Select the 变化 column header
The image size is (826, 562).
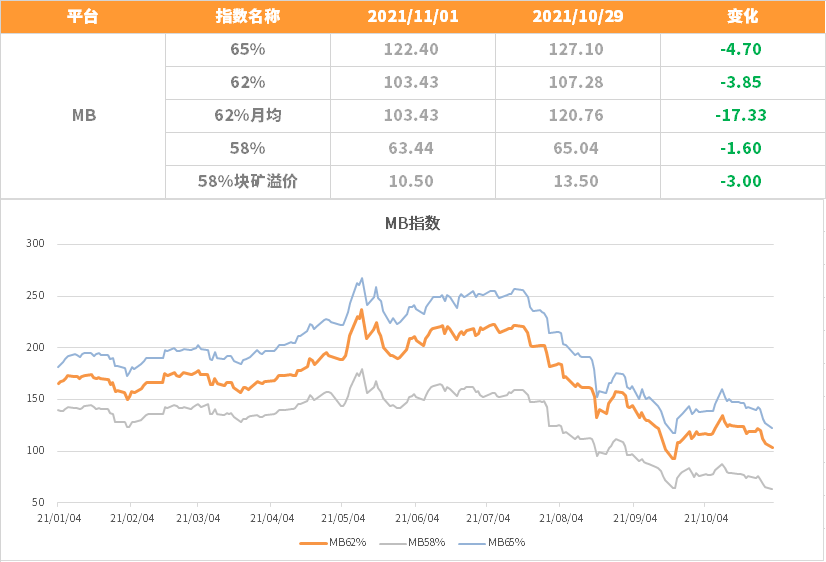(743, 16)
